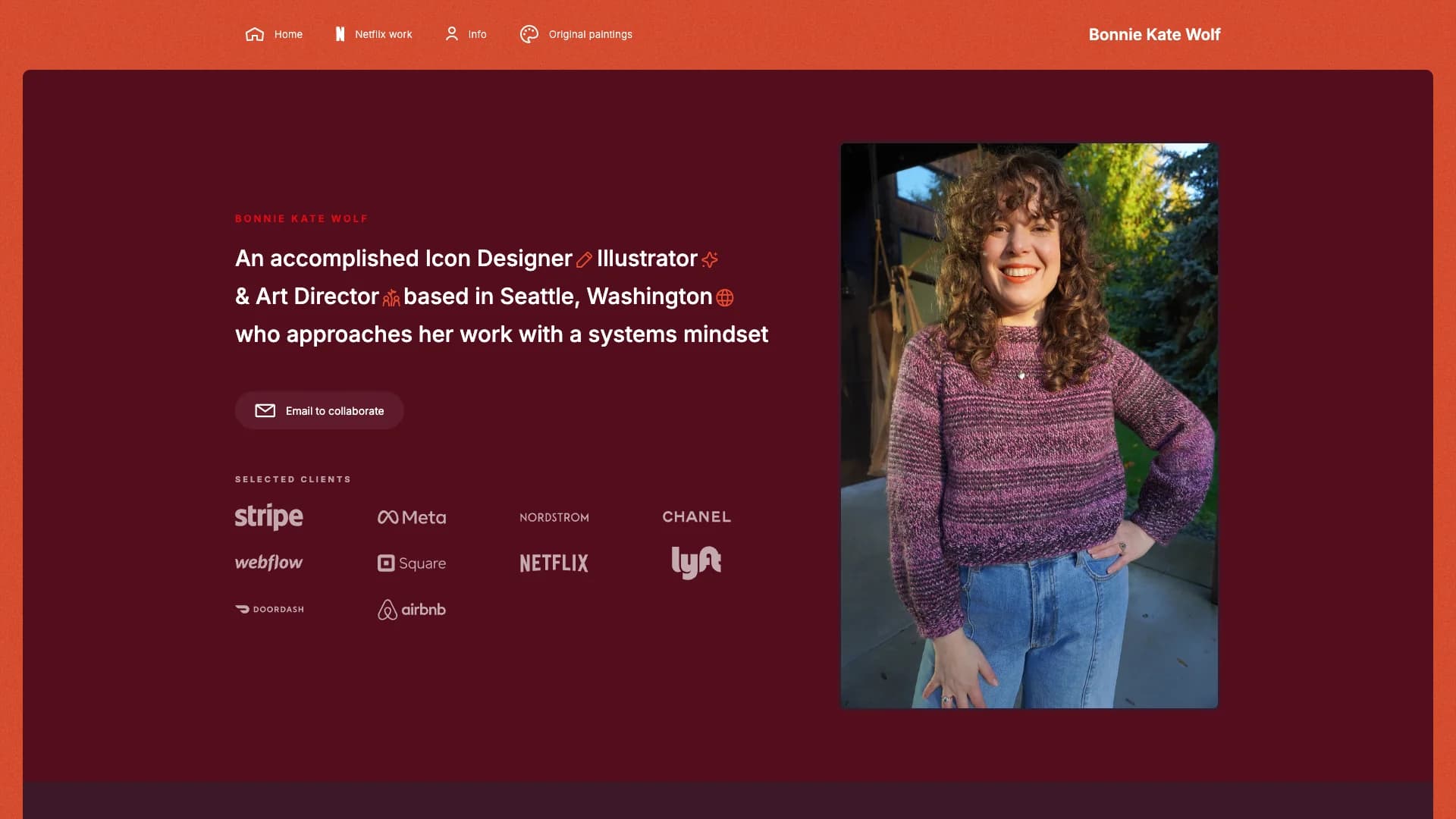The width and height of the screenshot is (1456, 819).
Task: Click the portrait photo of Bonnie
Action: coord(1029,425)
